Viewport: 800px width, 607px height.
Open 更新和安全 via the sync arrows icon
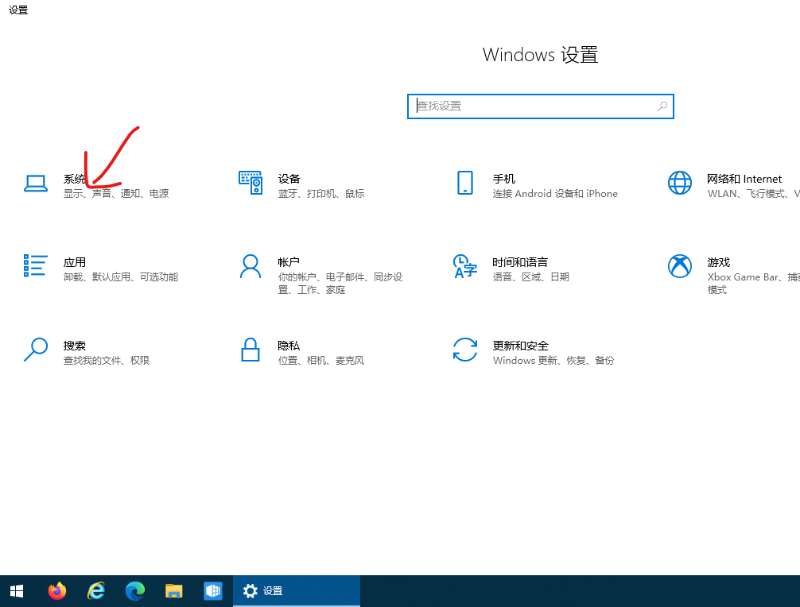tap(464, 351)
